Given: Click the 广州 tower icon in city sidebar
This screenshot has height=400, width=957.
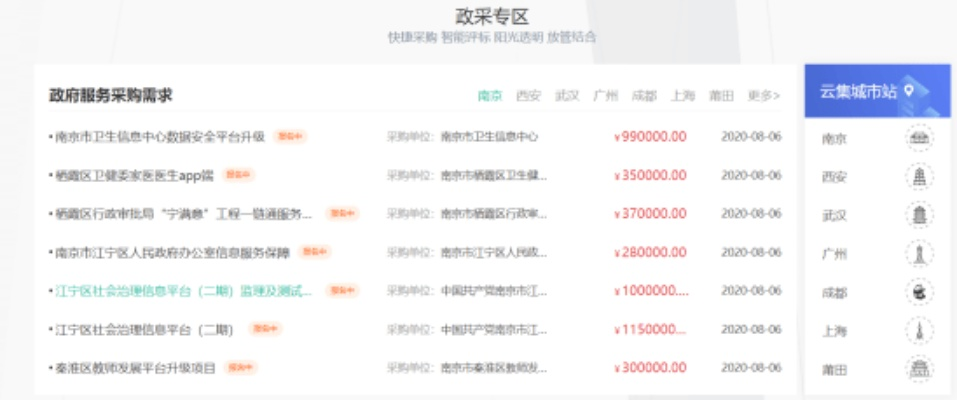Looking at the screenshot, I should coord(919,254).
